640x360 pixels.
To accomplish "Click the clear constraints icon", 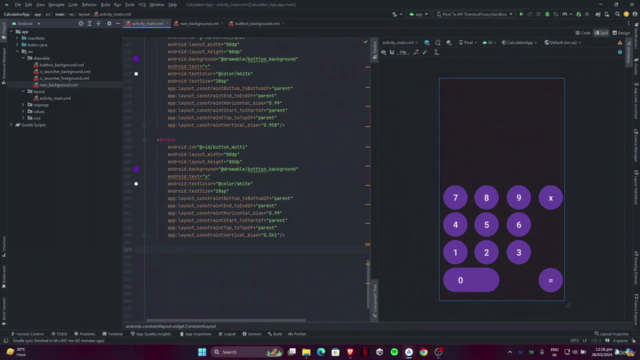I will tap(416, 52).
